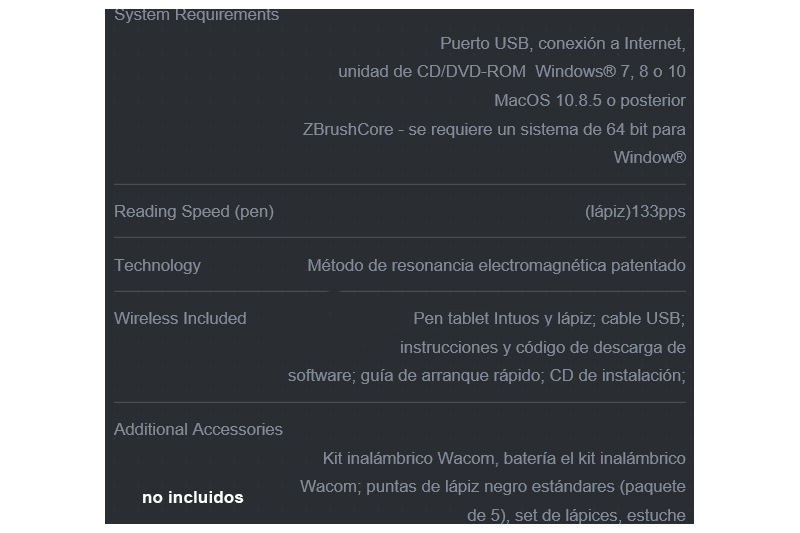Click the no incluidos bold text
This screenshot has width=800, height=533.
tap(193, 497)
